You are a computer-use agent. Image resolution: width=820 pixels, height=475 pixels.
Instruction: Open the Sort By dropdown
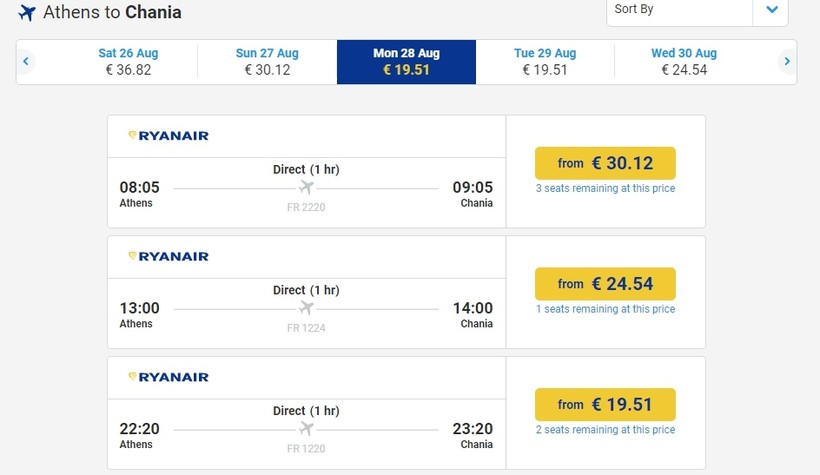679,10
